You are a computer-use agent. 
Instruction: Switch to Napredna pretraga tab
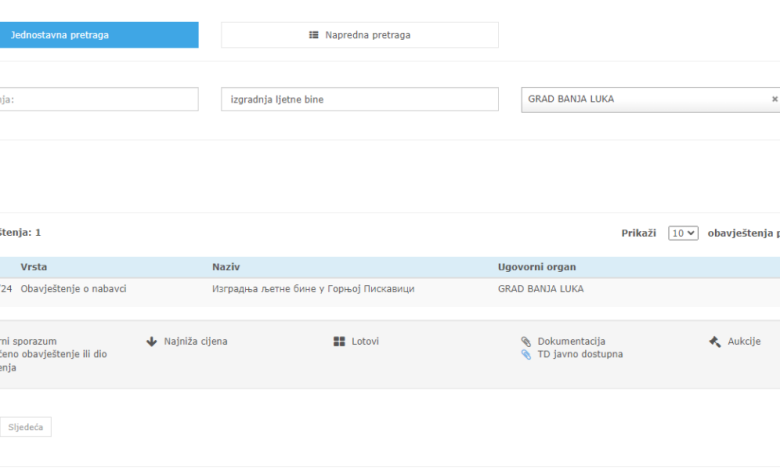359,35
